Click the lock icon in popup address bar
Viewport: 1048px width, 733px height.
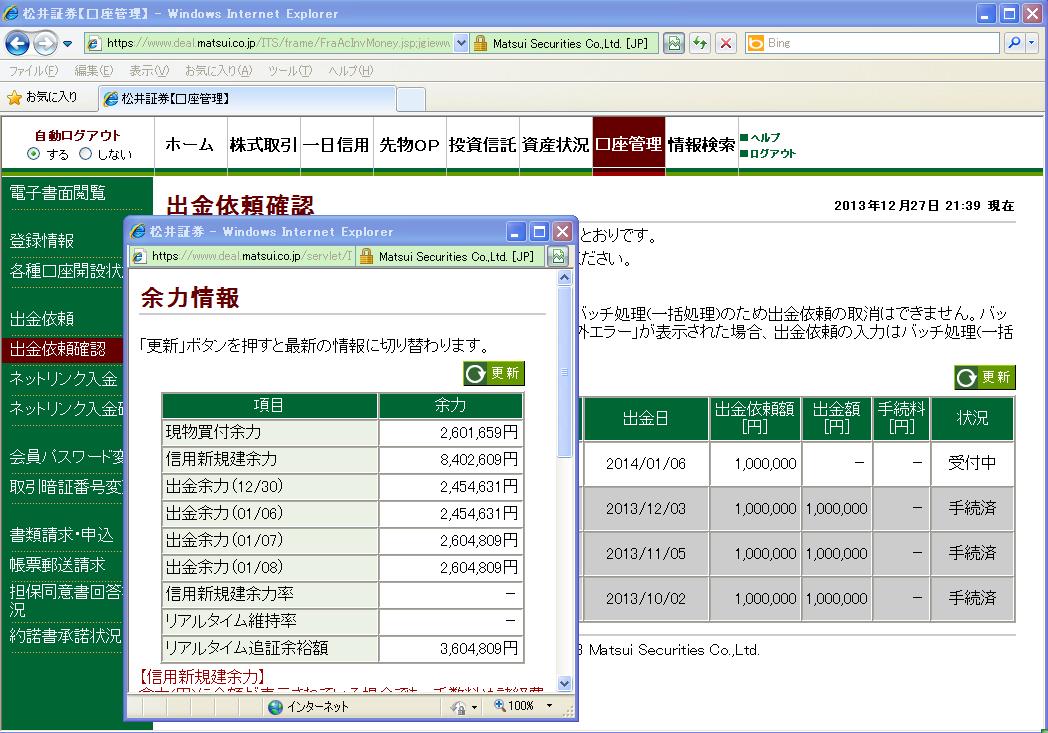(x=366, y=256)
